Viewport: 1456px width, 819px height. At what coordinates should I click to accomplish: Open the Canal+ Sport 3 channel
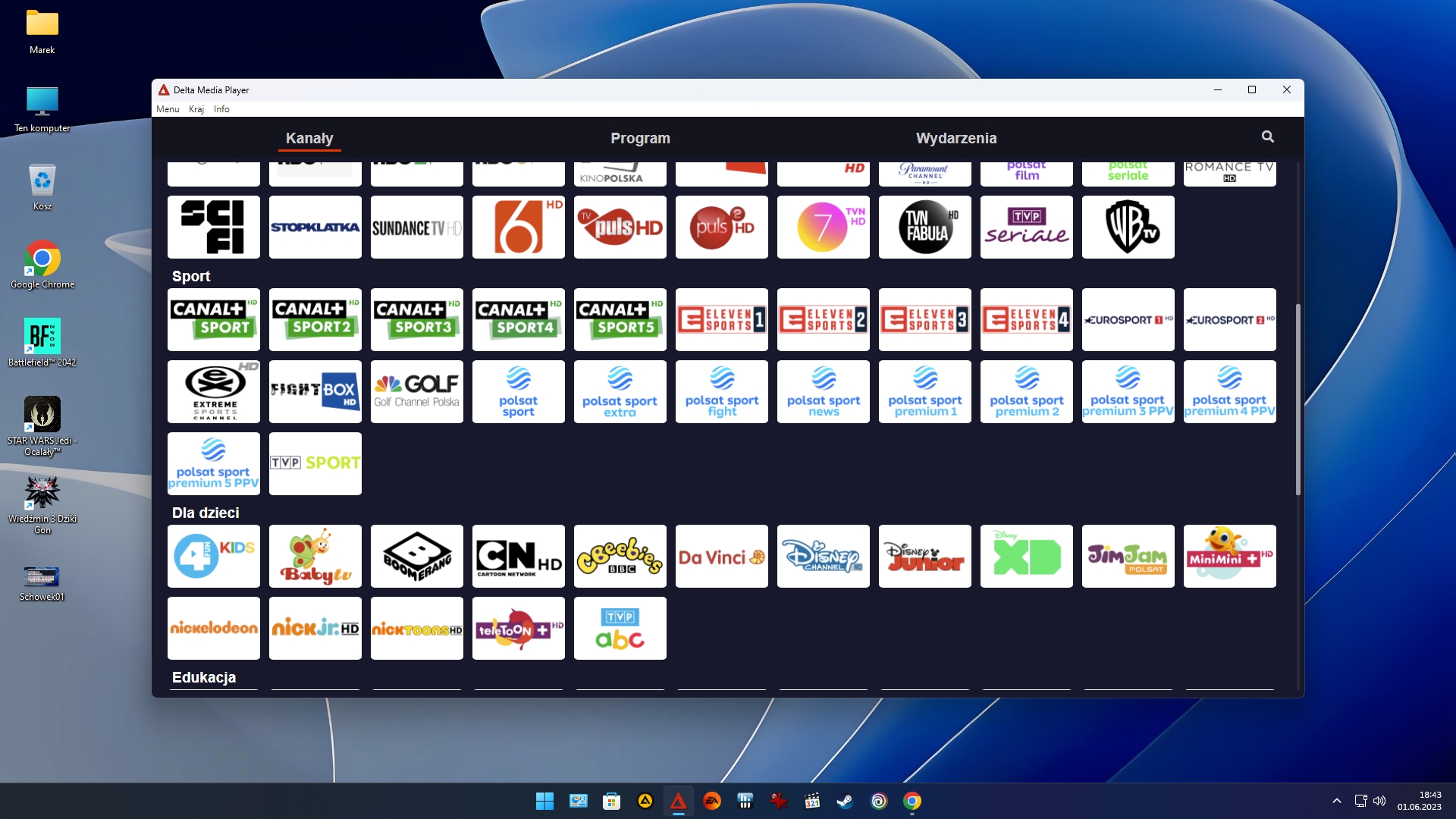(x=417, y=320)
